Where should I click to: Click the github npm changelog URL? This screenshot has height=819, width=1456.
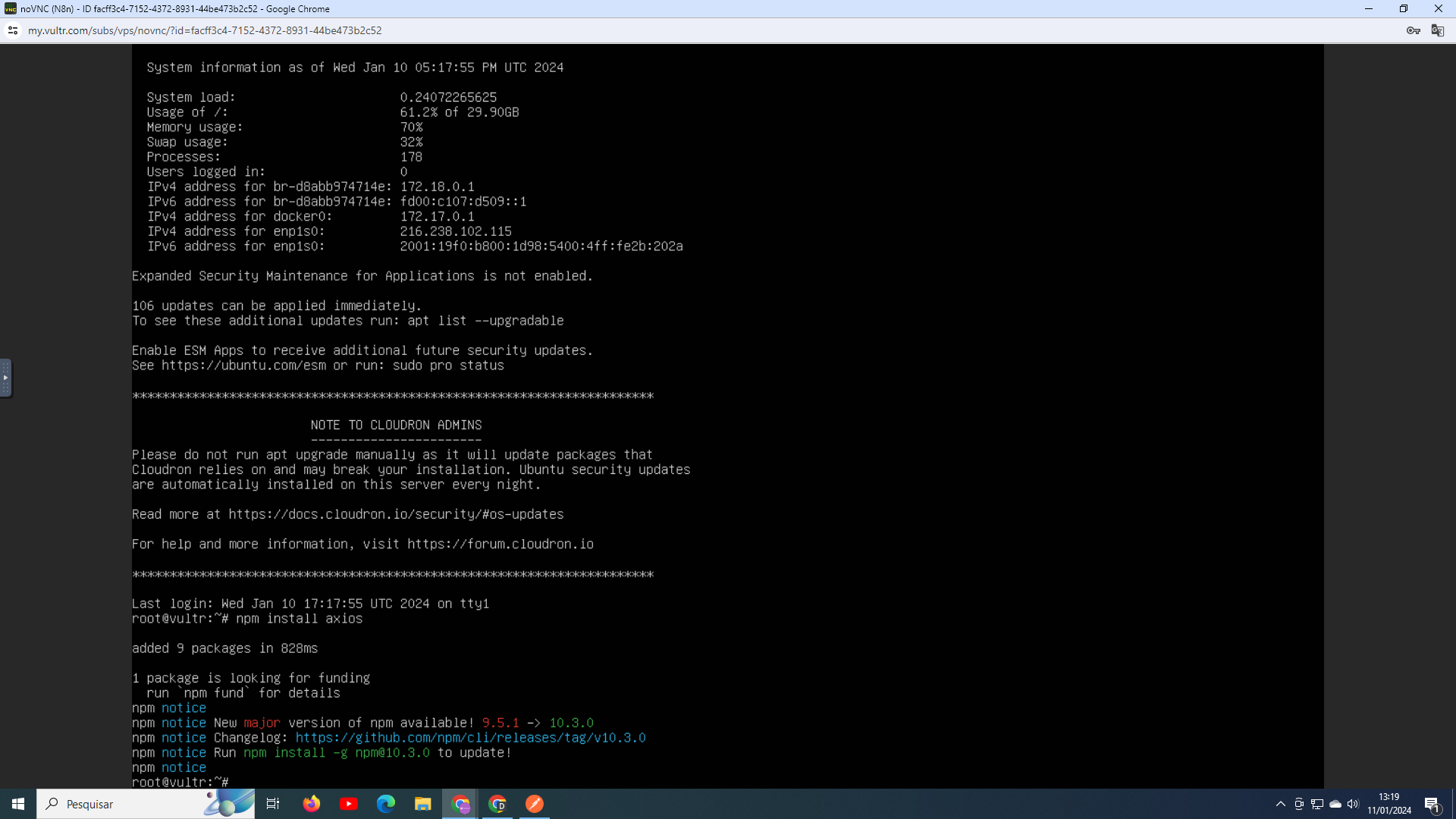click(471, 738)
